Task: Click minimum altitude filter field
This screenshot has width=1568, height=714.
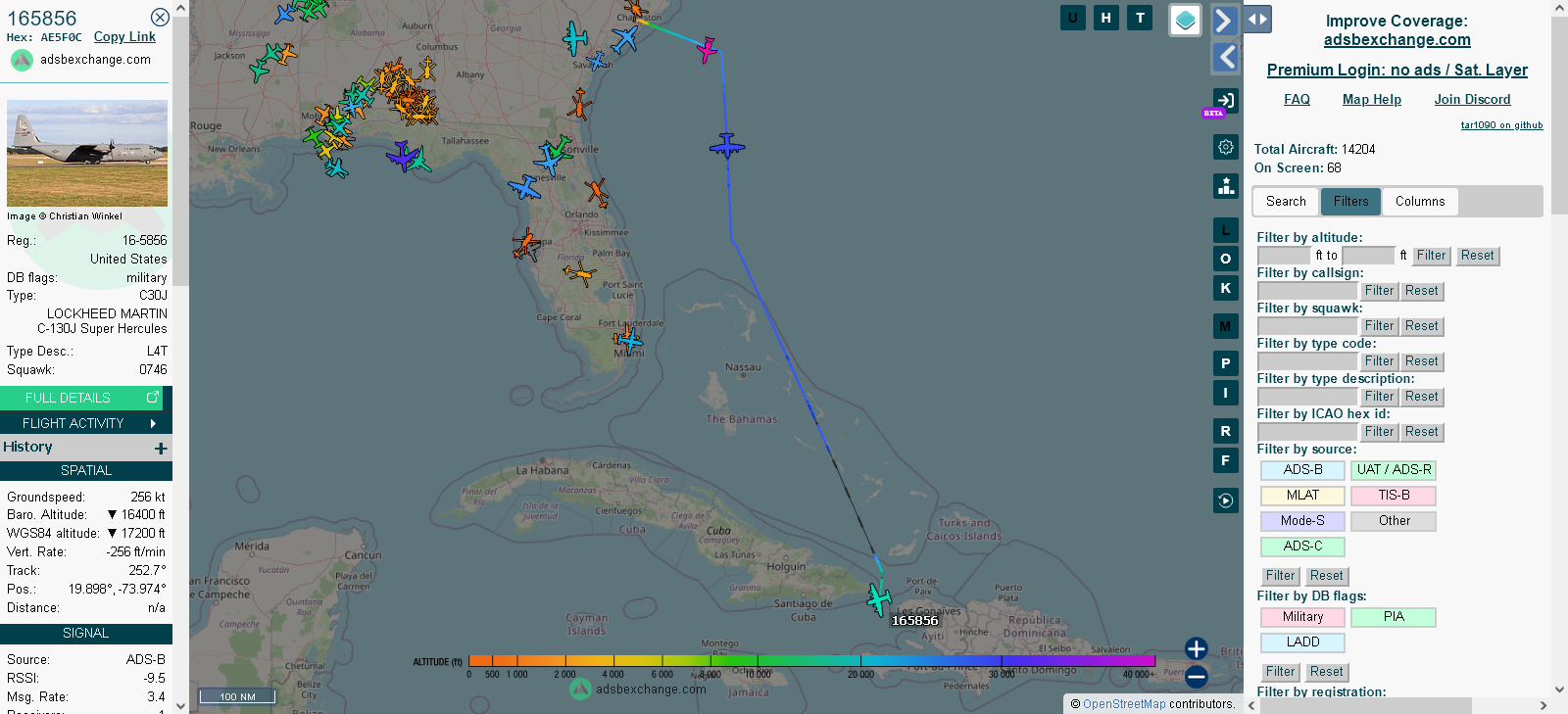Action: pyautogui.click(x=1284, y=256)
